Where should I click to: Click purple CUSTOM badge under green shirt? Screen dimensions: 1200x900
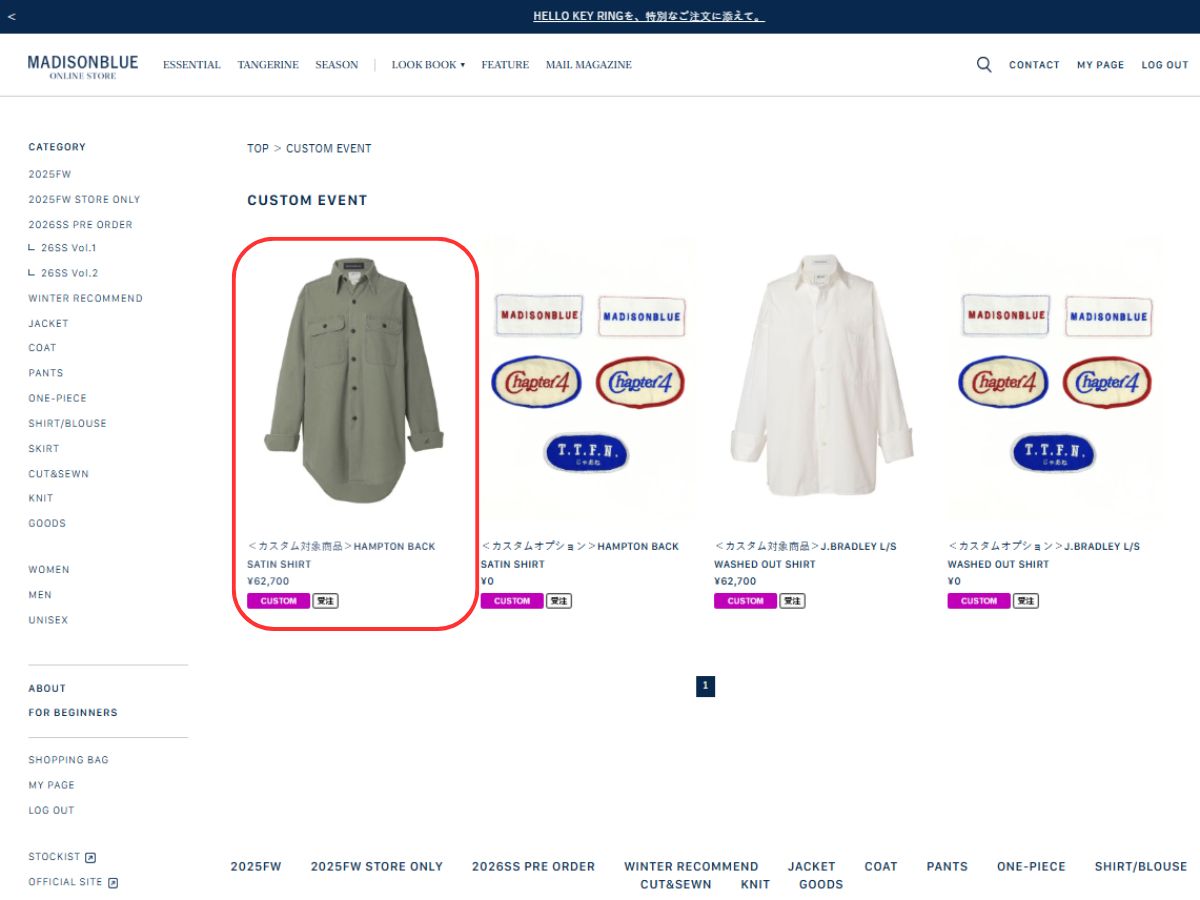(278, 601)
